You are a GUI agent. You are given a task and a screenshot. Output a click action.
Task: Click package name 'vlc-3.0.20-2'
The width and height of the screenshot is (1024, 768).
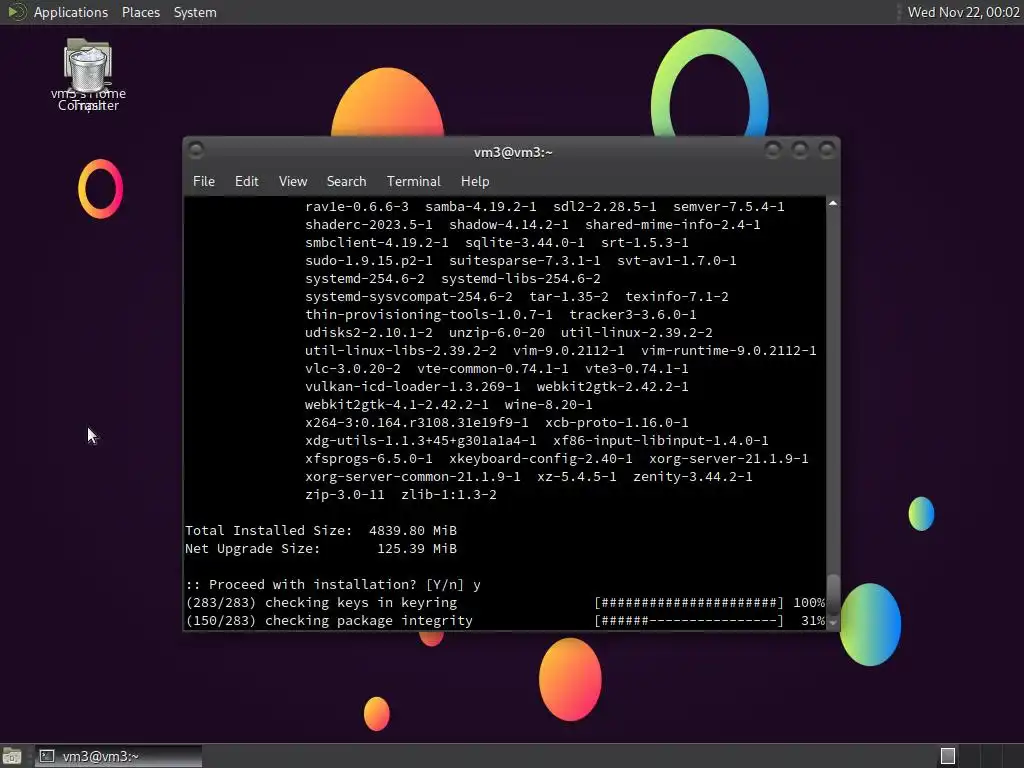click(x=353, y=368)
